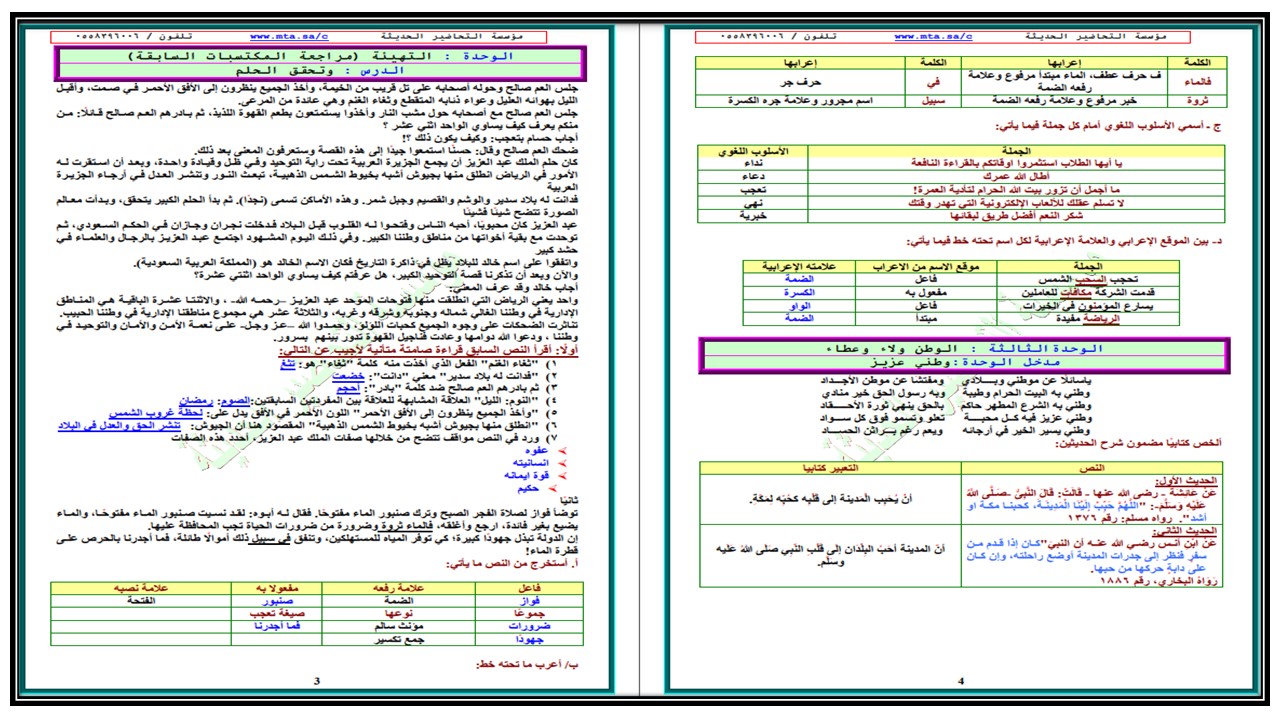Select the red word "ثروة" in the parsing table
Screen dimensions: 1280x720
coord(1197,100)
